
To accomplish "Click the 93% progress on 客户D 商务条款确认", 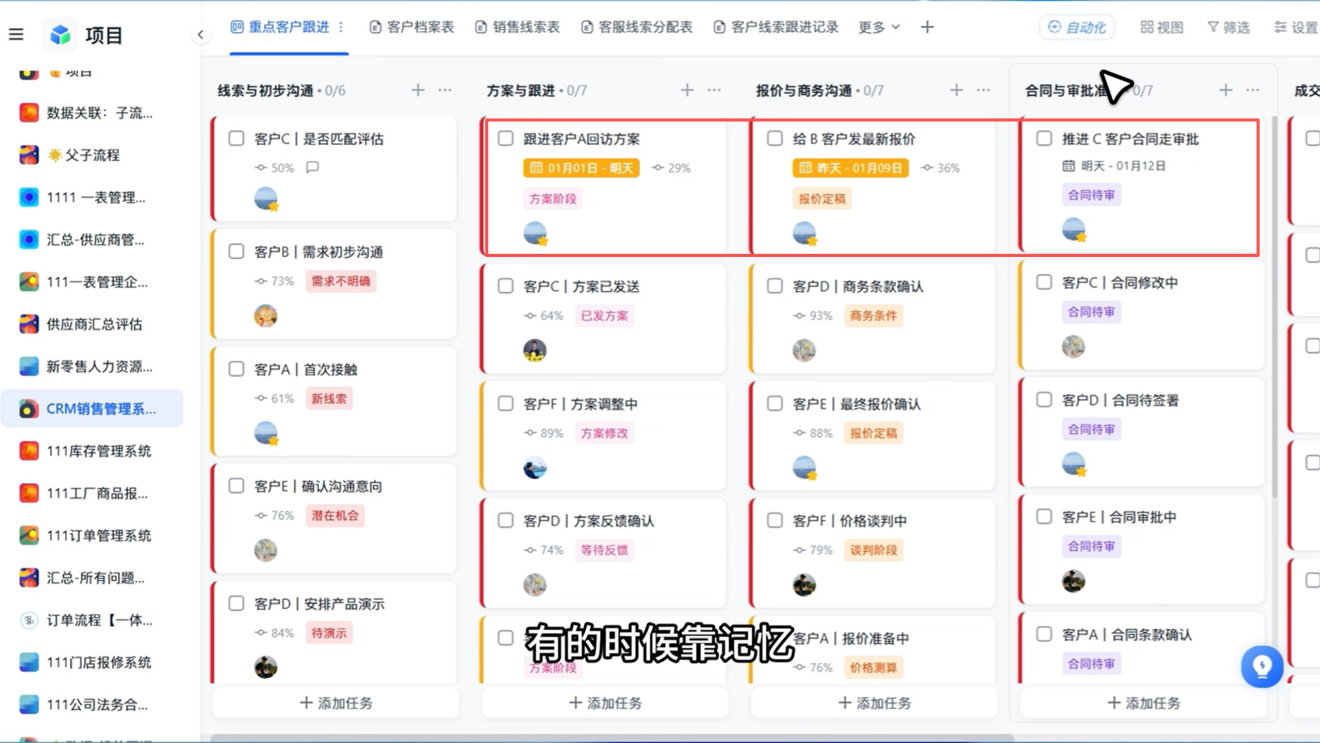I will pos(813,316).
